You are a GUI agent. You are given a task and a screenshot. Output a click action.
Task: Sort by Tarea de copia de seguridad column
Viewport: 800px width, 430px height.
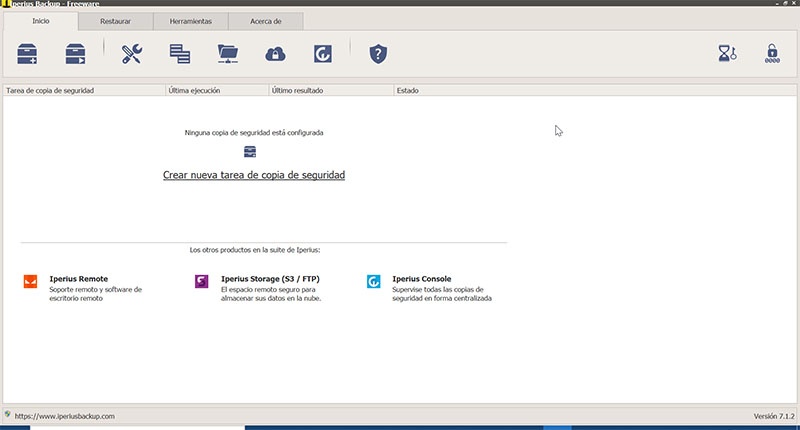[84, 90]
